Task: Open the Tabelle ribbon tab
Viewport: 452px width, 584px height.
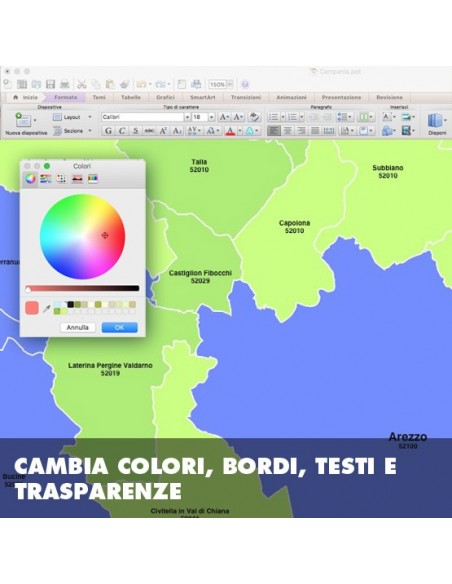Action: [x=131, y=97]
